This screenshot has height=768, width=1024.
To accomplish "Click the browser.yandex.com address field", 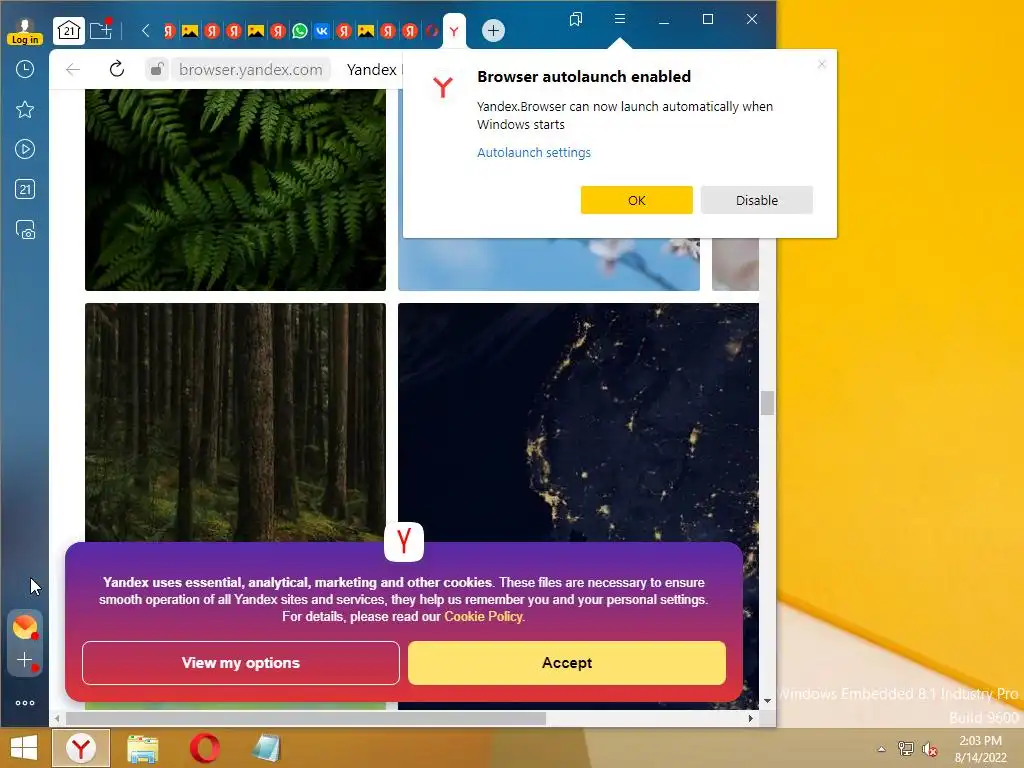I will tap(251, 69).
